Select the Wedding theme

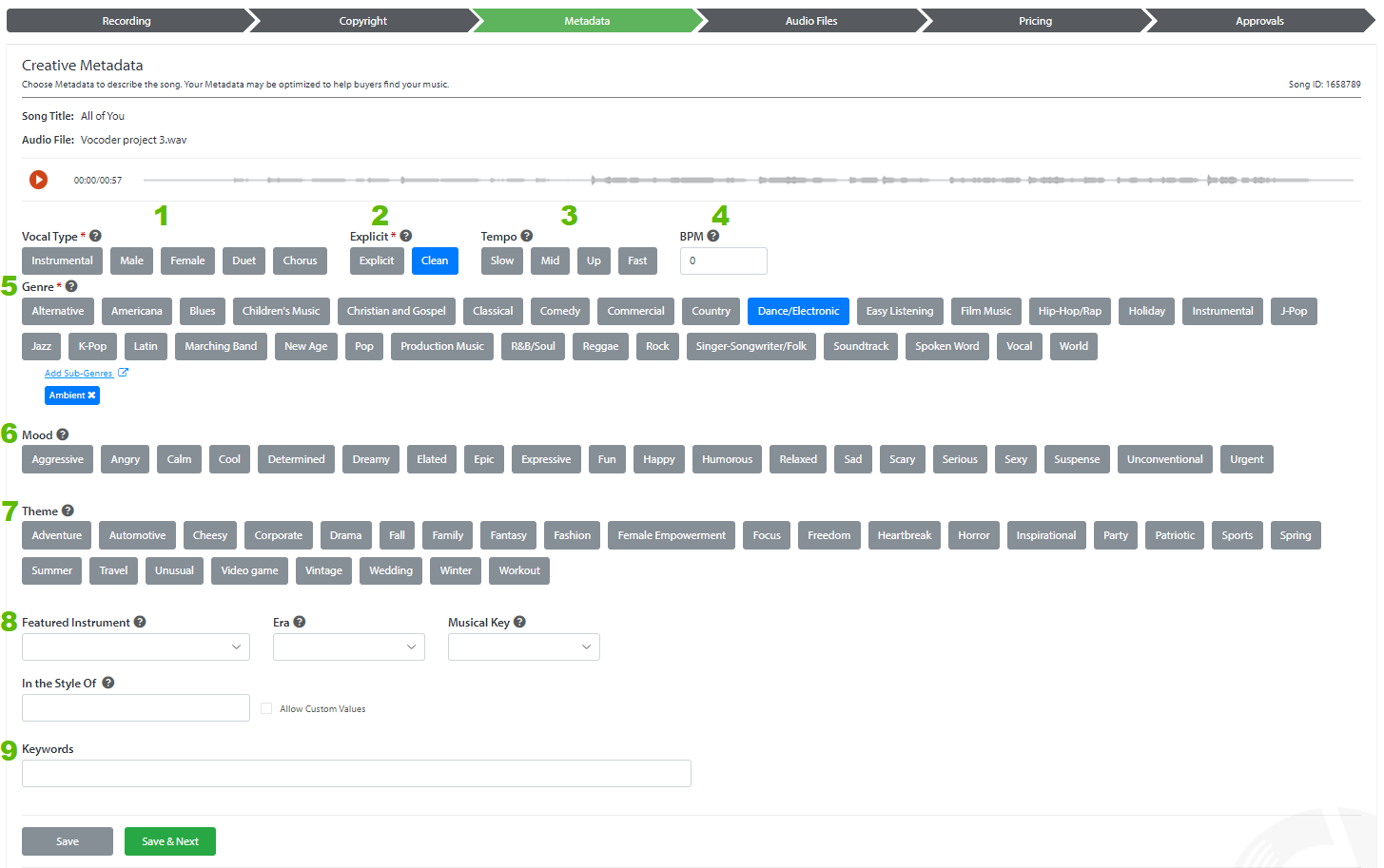point(391,570)
